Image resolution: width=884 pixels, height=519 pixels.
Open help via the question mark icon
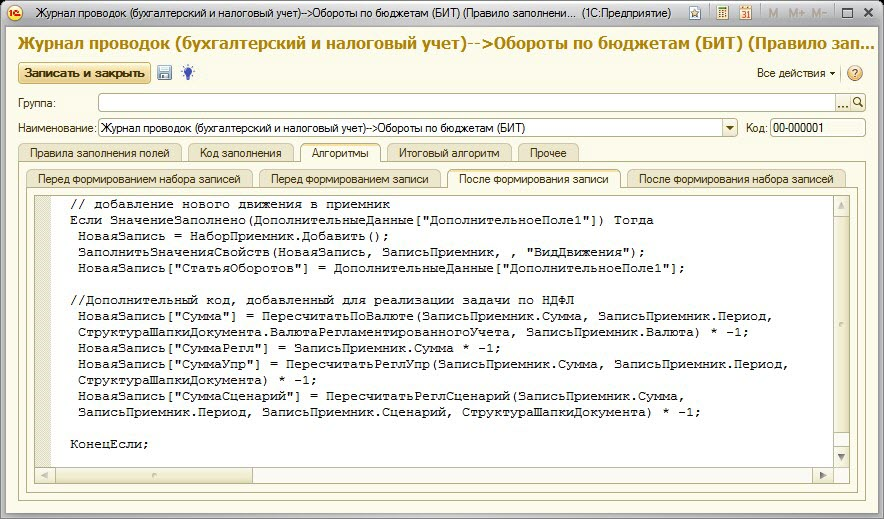point(855,73)
